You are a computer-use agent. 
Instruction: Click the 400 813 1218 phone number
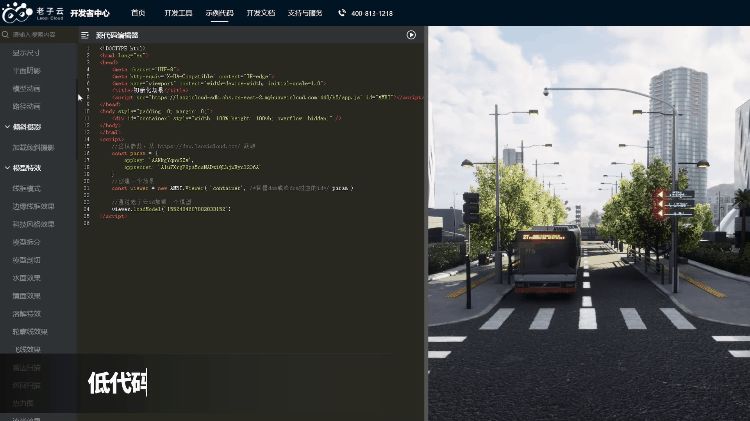pyautogui.click(x=372, y=13)
